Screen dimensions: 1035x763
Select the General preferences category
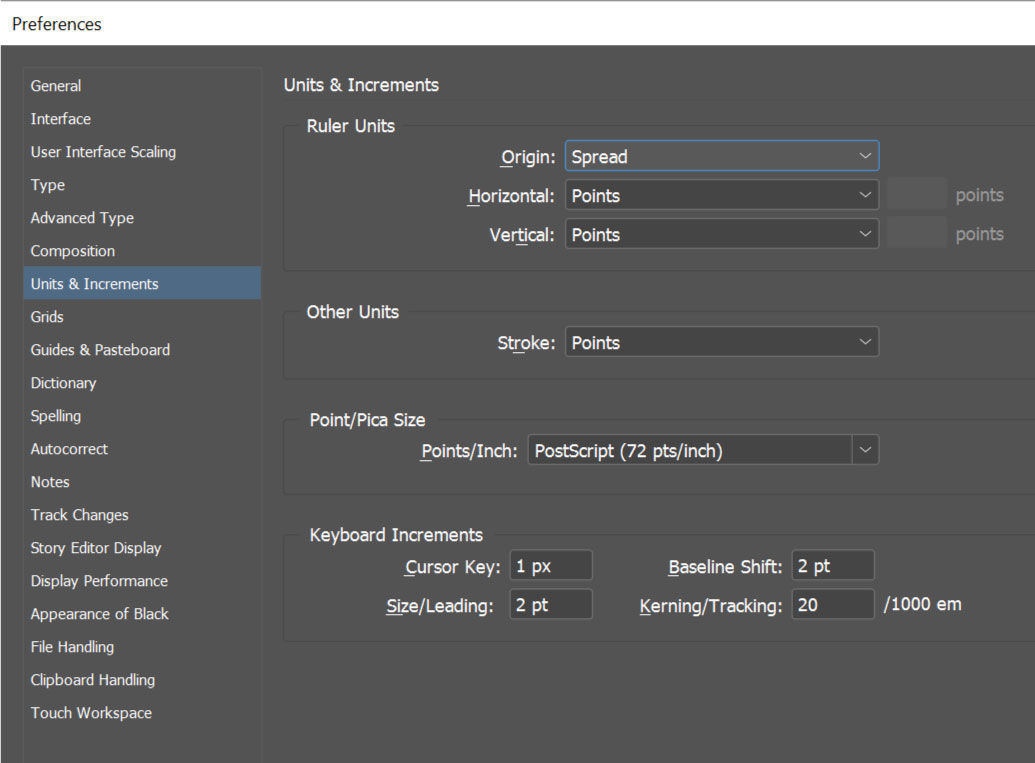click(56, 86)
